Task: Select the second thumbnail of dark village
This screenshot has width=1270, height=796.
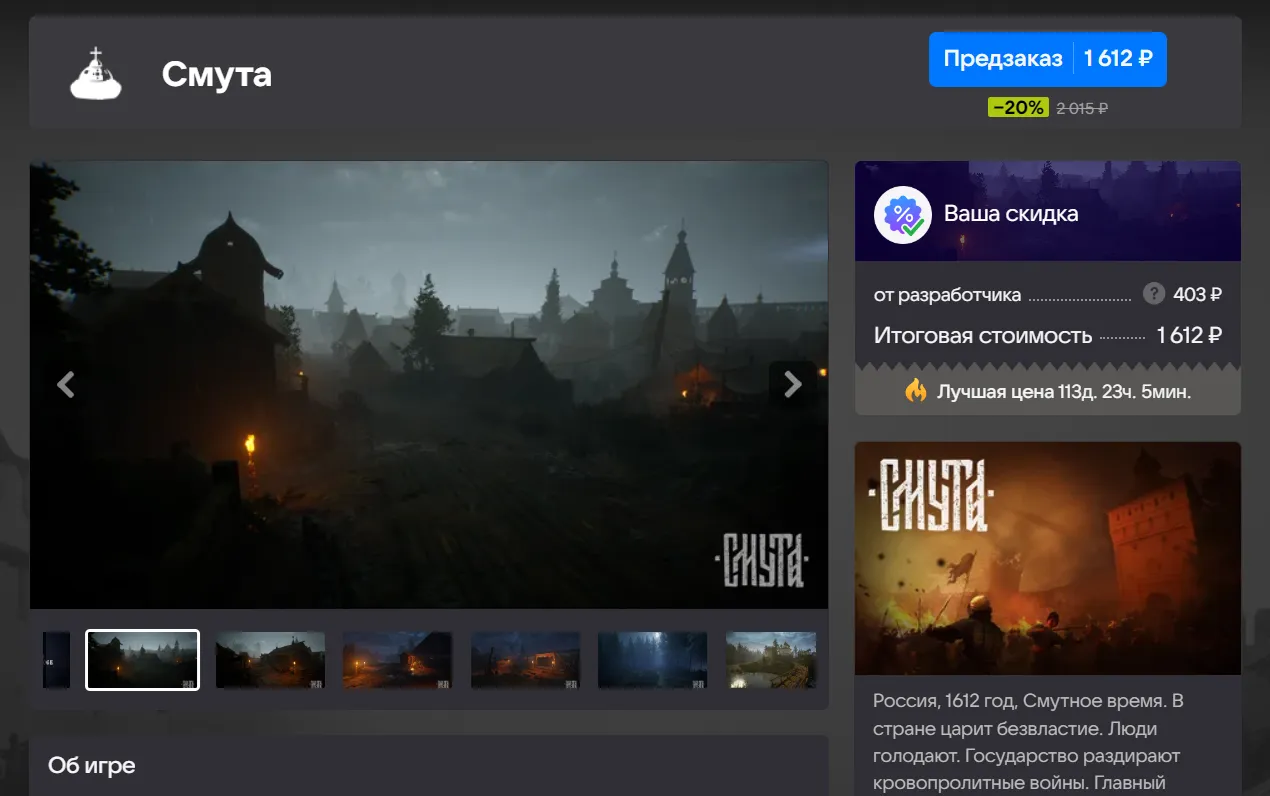Action: pyautogui.click(x=270, y=659)
